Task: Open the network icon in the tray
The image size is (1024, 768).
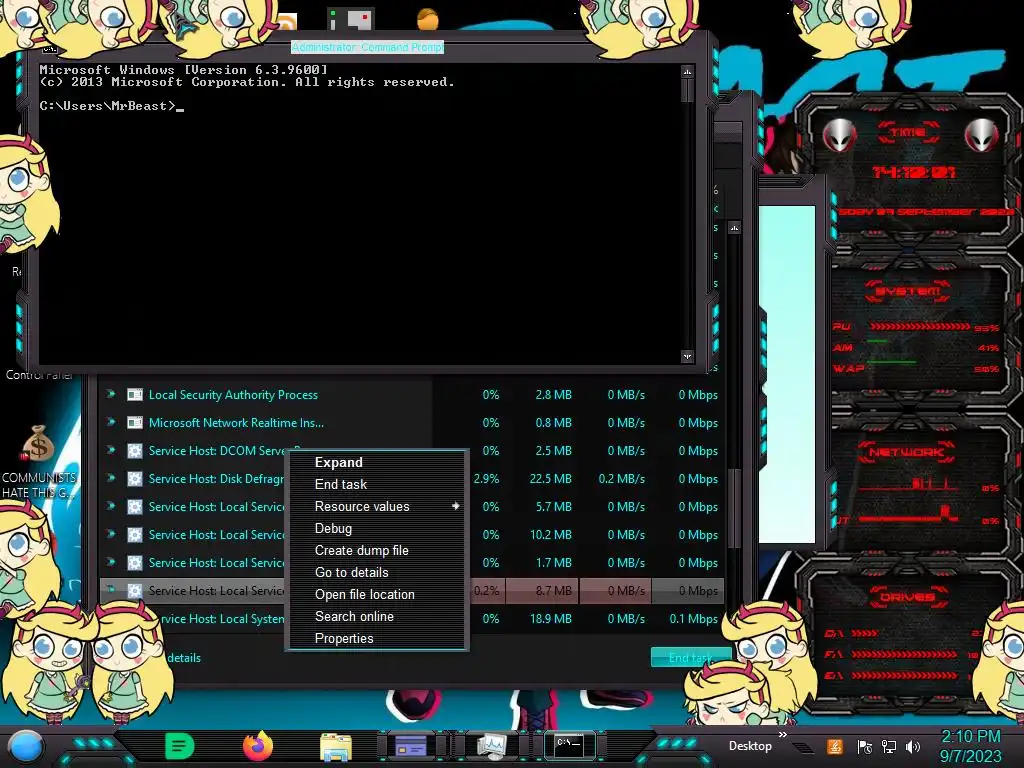Action: [889, 746]
